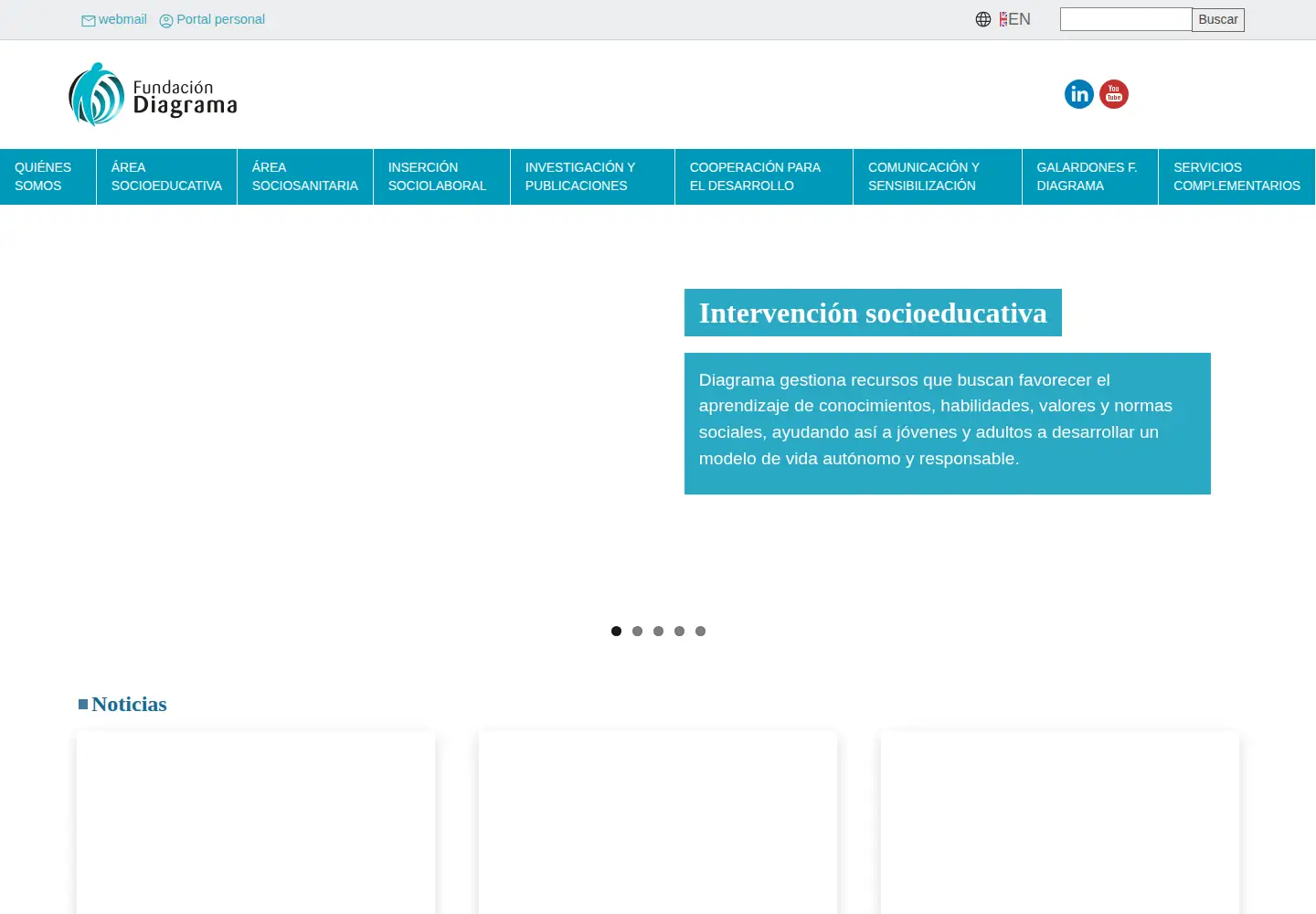This screenshot has width=1316, height=914.
Task: Open the Servicios Complementarios menu
Action: (1236, 176)
